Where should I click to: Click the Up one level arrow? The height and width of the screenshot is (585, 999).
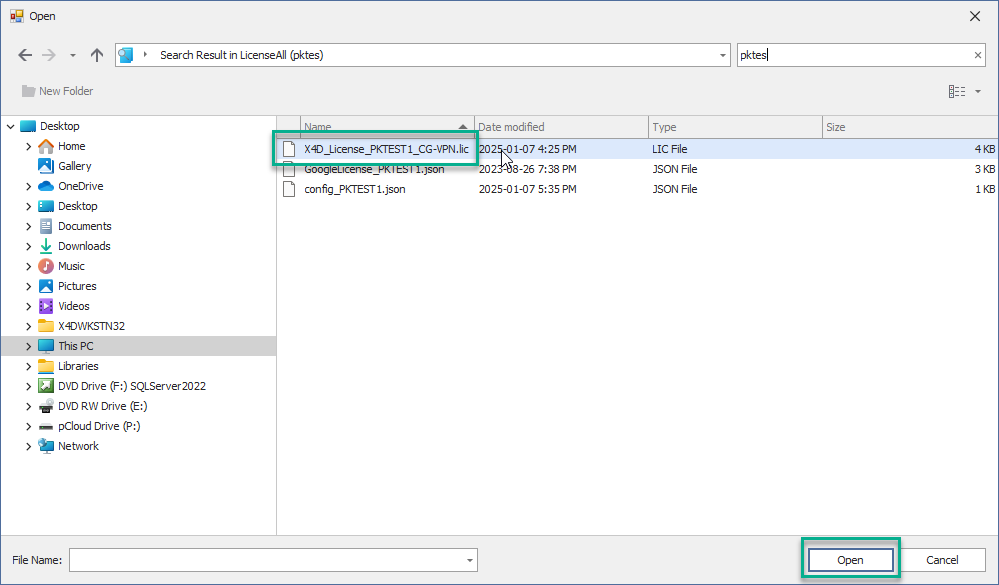(x=97, y=55)
